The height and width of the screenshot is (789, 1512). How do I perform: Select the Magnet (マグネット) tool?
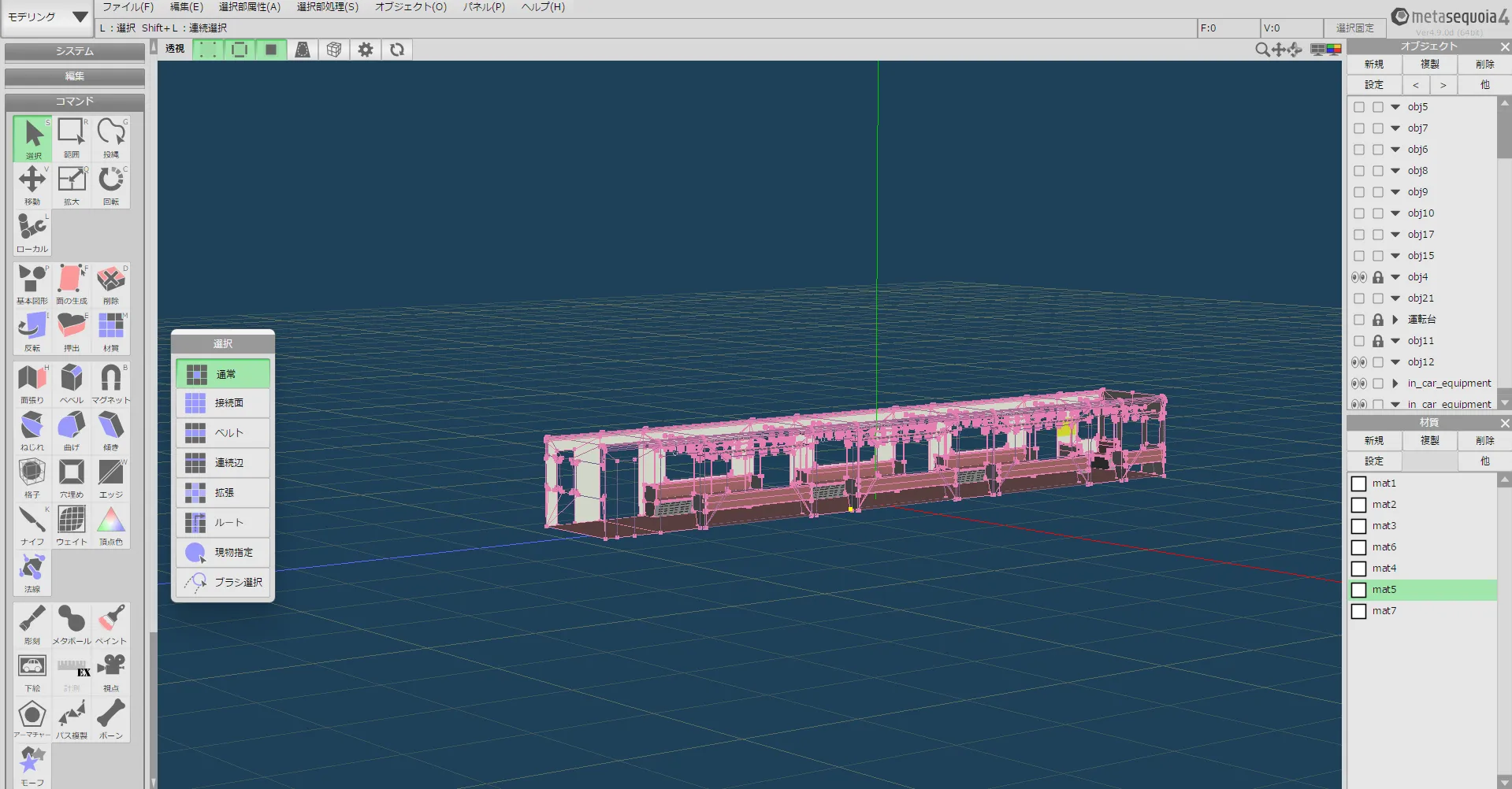pos(111,382)
